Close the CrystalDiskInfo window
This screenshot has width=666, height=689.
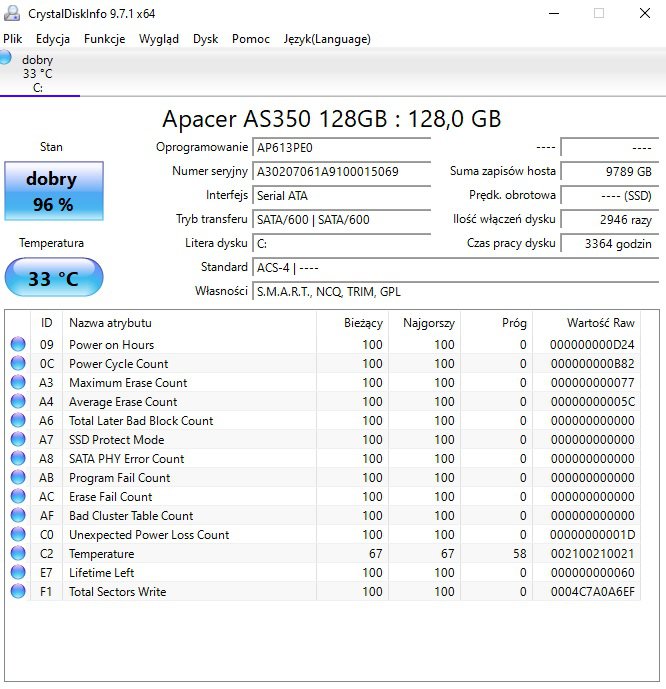644,13
